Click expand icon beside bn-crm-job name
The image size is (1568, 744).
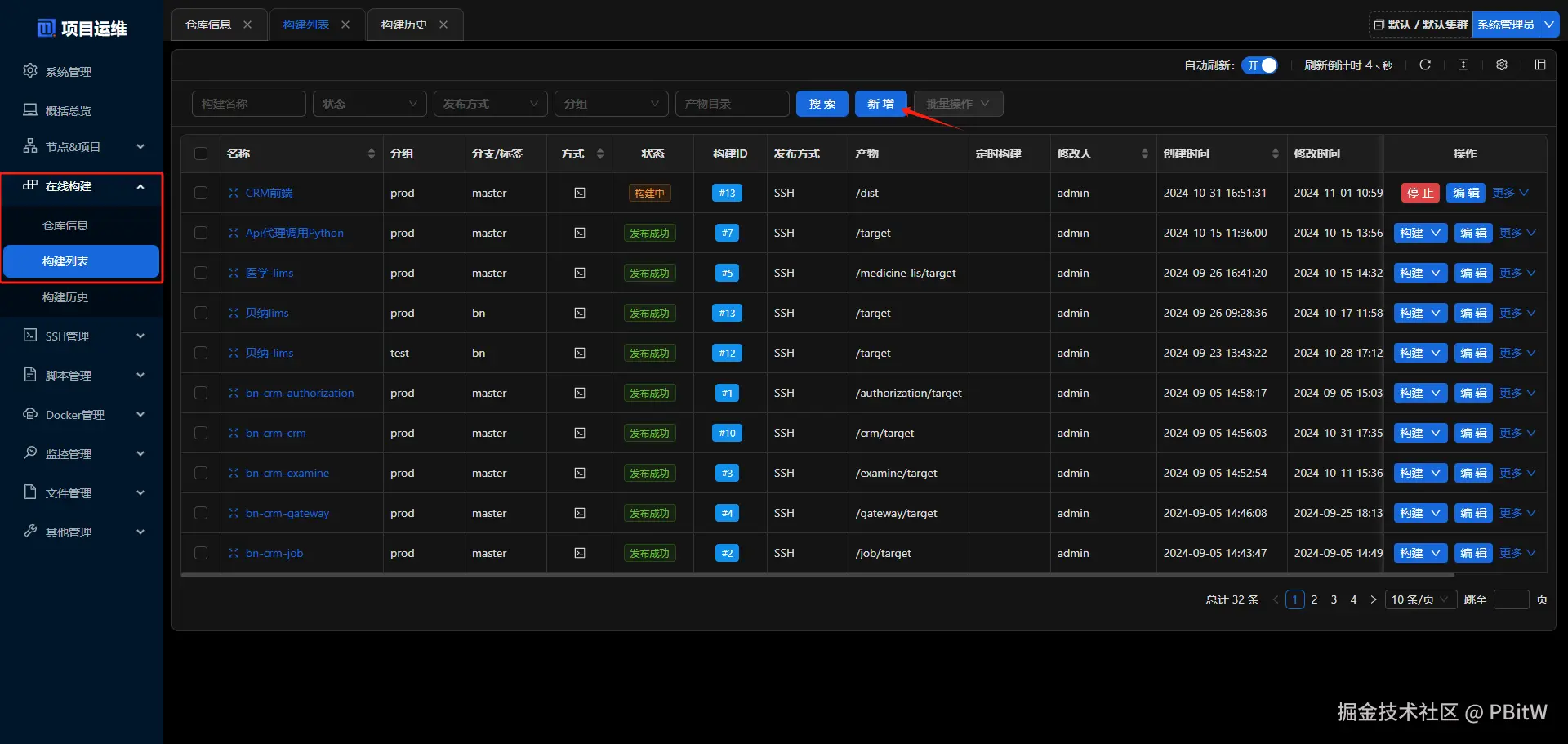[234, 553]
